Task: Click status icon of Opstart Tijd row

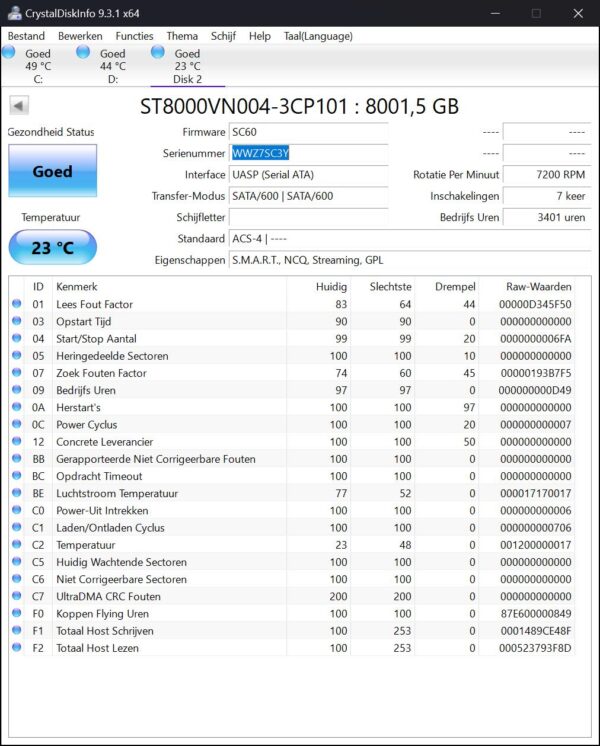Action: [x=17, y=321]
